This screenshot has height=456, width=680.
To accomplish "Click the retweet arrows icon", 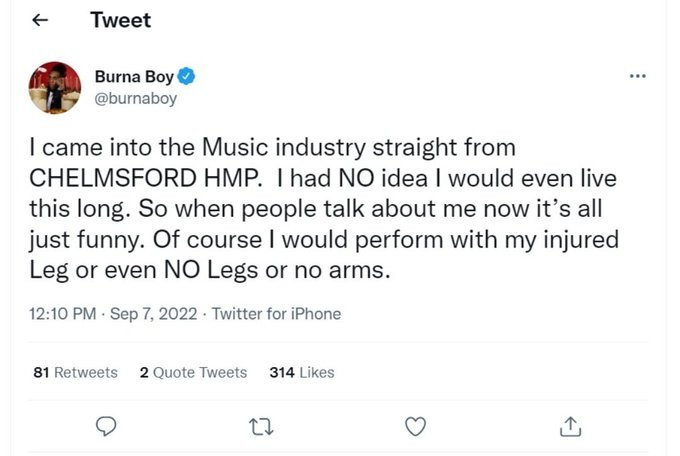I will pos(261,427).
